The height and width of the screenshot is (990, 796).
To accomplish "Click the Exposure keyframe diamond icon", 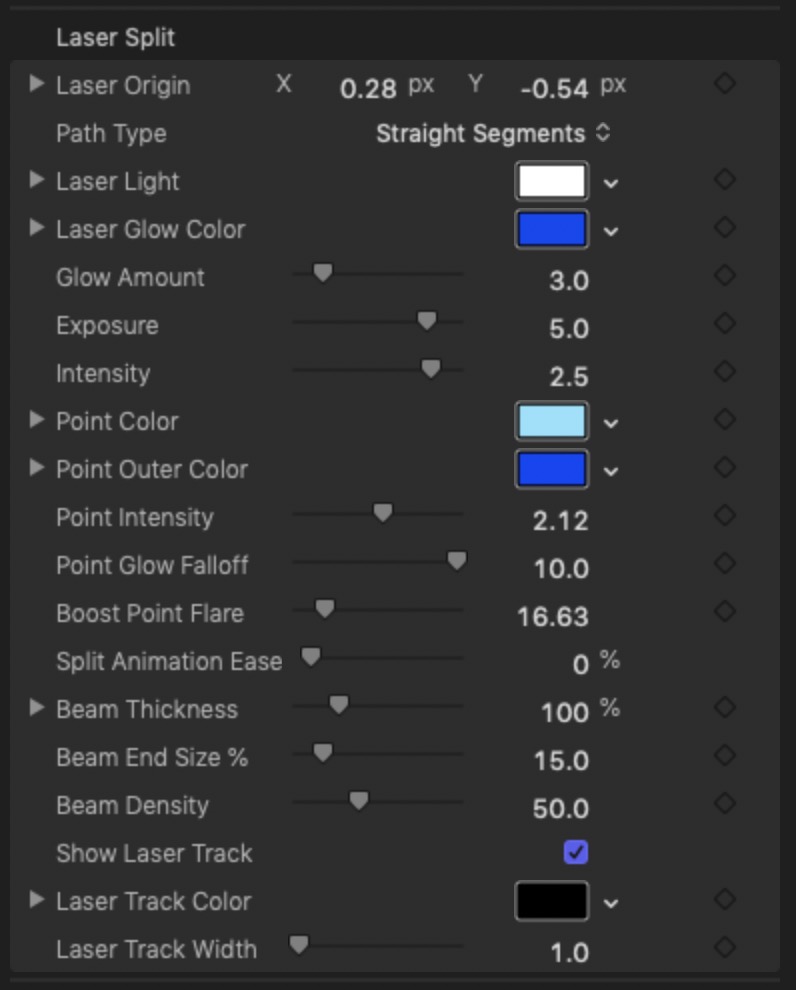I will click(x=725, y=323).
